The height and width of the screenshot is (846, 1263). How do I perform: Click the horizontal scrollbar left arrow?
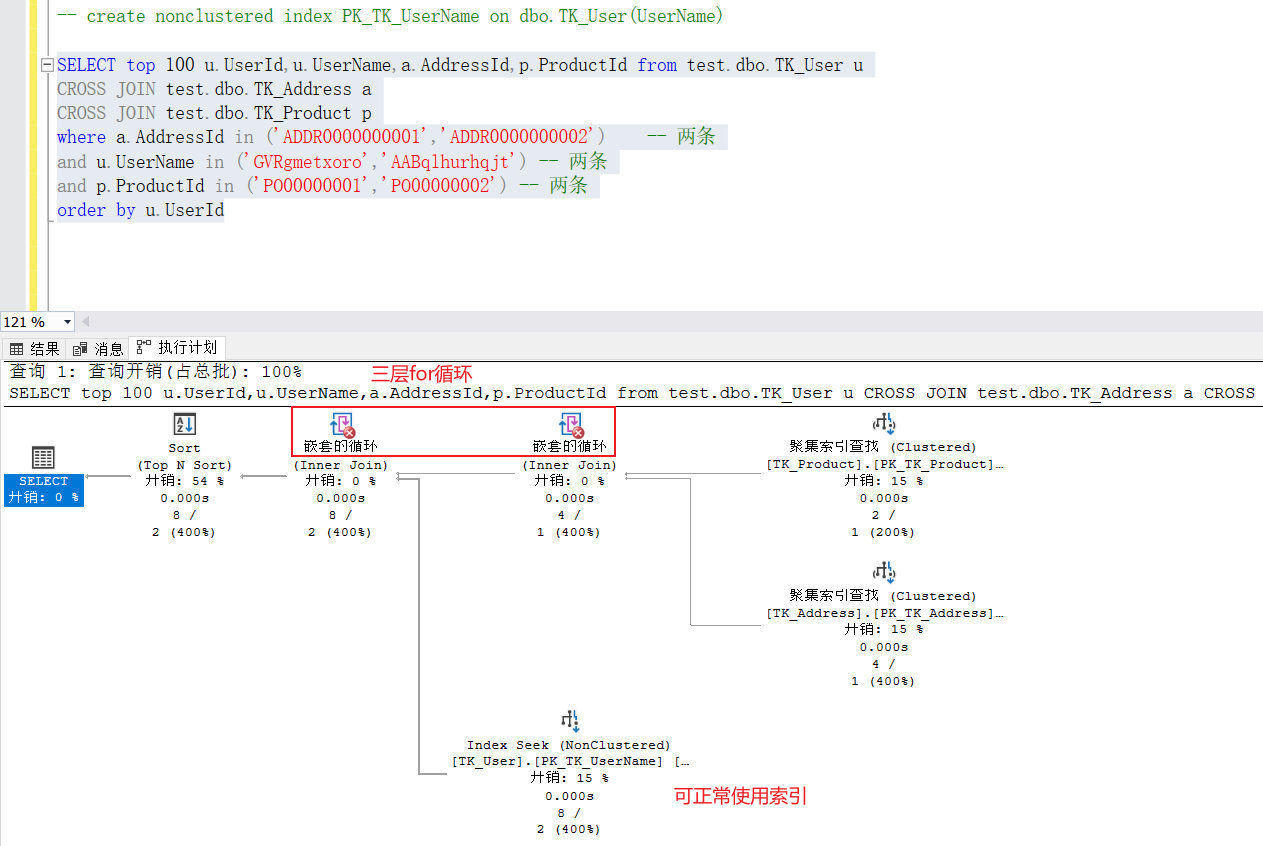coord(85,322)
